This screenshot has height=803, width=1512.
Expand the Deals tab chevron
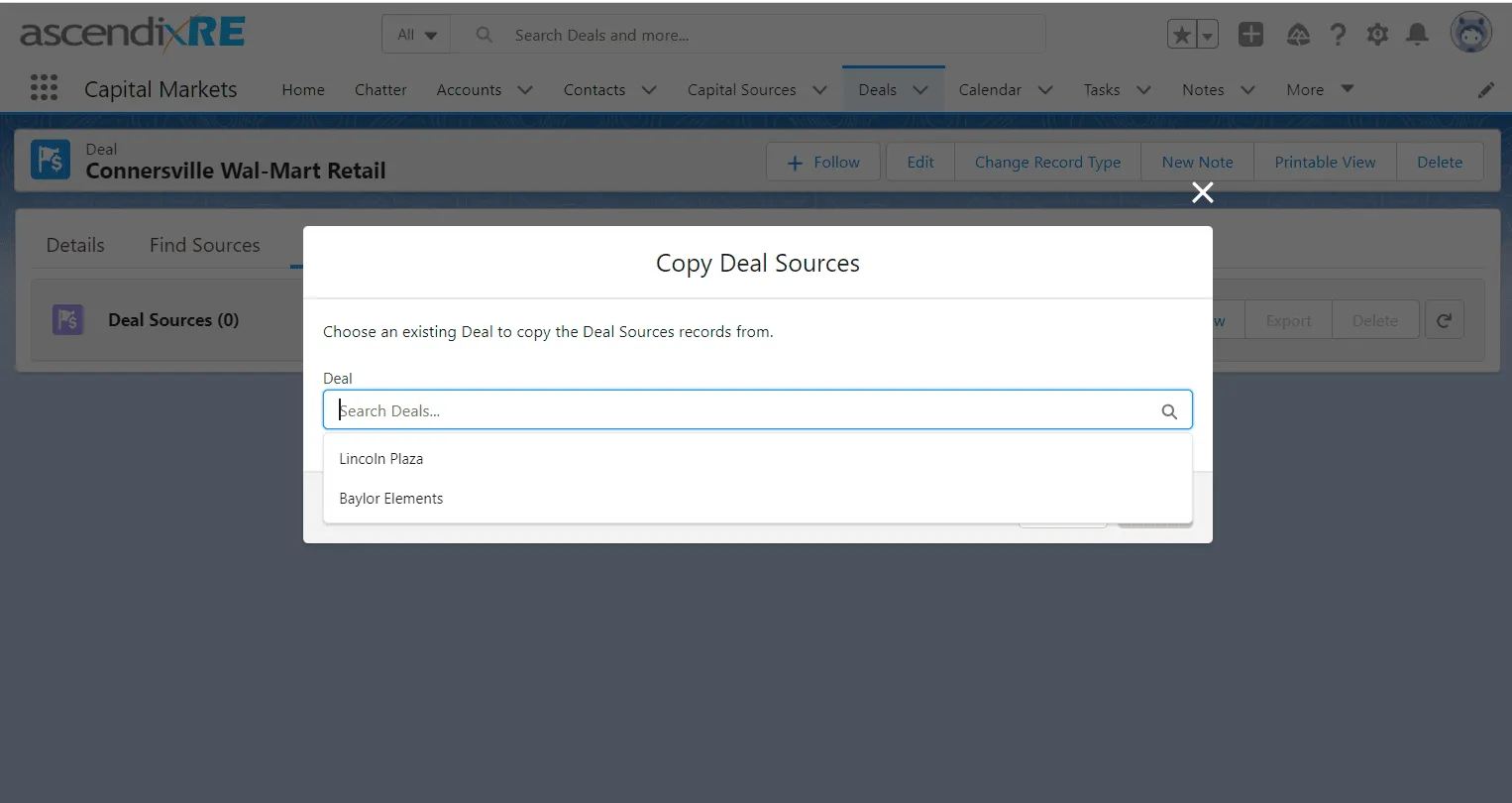(920, 90)
